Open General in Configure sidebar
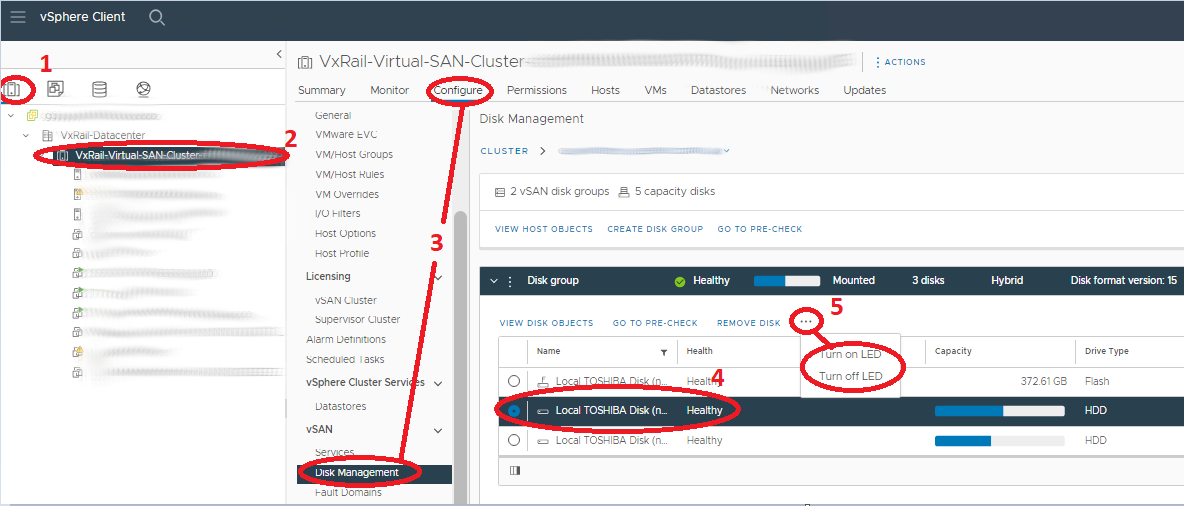 (x=333, y=116)
